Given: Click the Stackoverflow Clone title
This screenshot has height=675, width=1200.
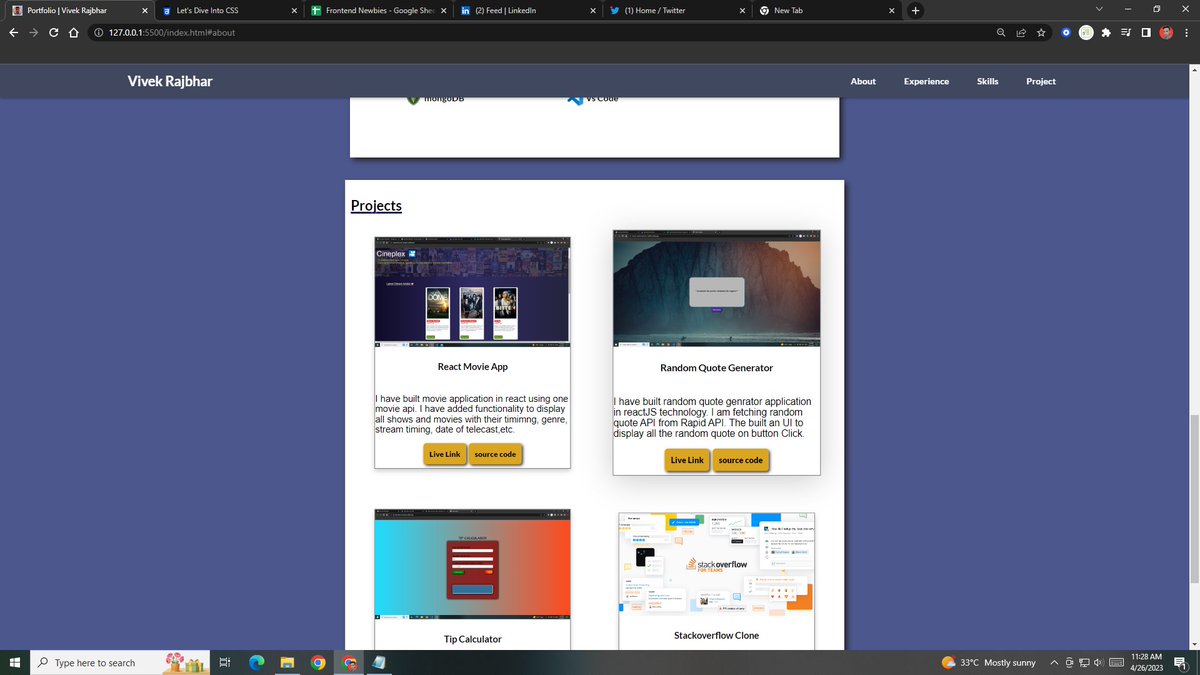Looking at the screenshot, I should pos(716,635).
